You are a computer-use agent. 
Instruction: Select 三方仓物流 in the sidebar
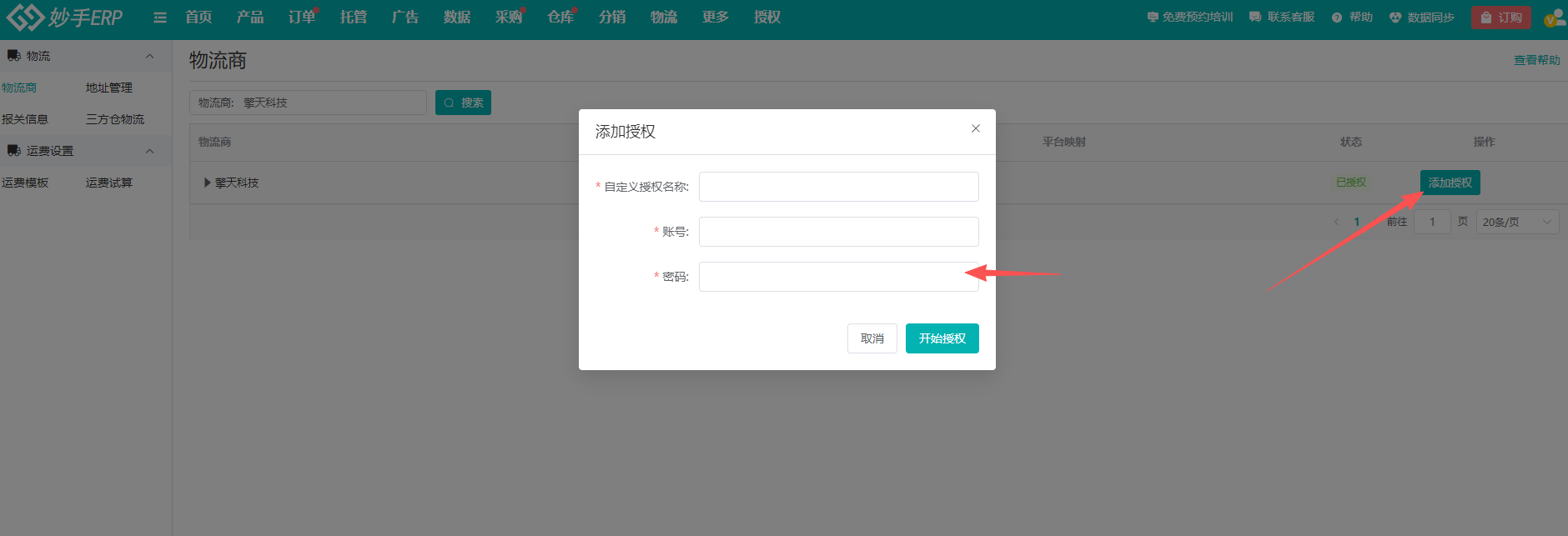[x=115, y=119]
